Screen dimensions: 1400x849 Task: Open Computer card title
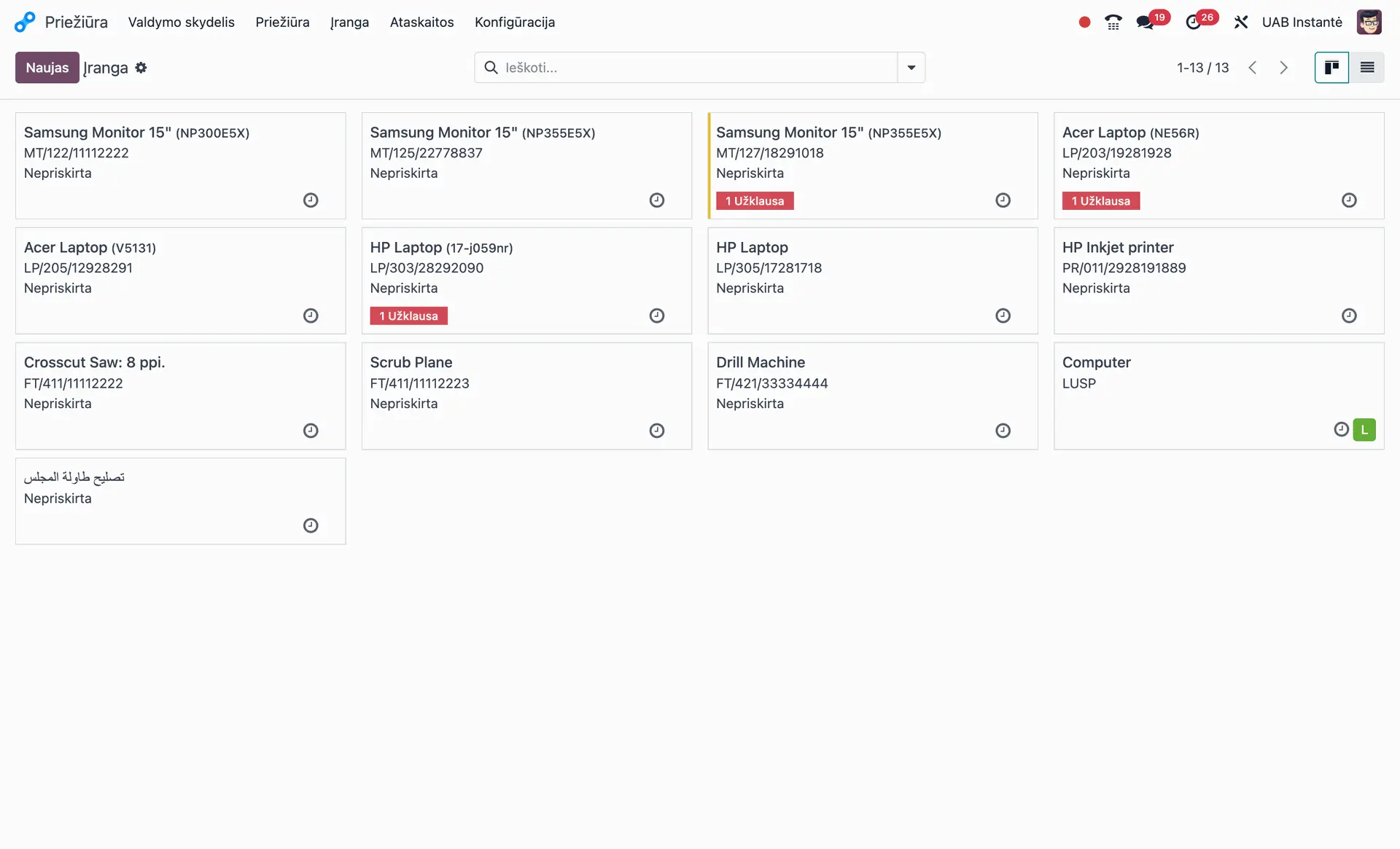pos(1096,363)
